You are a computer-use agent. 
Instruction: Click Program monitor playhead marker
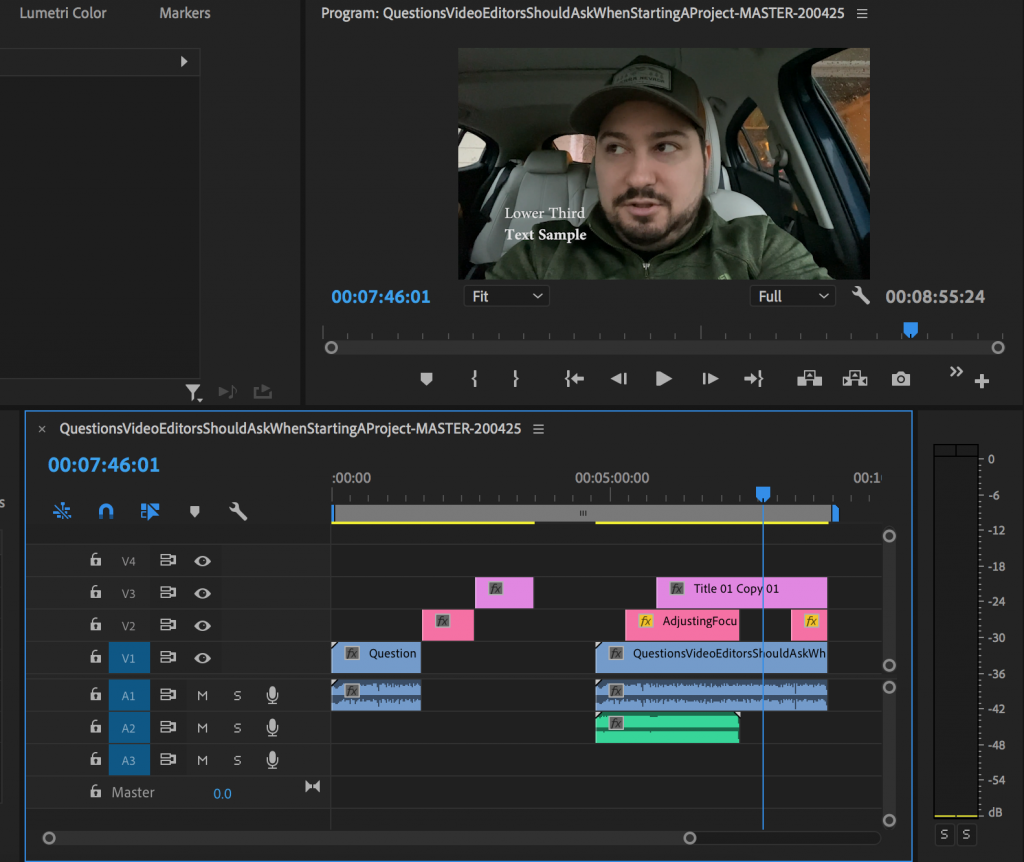pos(910,329)
